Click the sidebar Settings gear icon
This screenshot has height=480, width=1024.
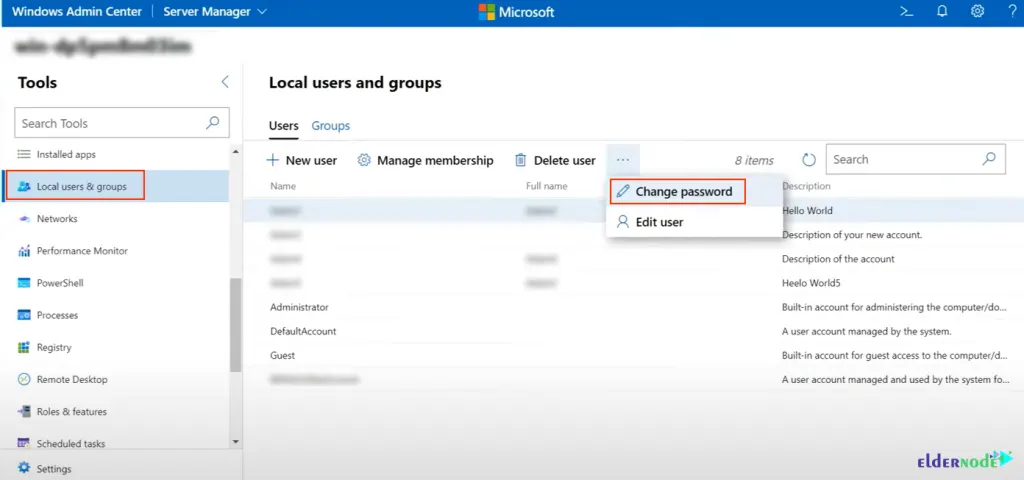click(x=24, y=468)
